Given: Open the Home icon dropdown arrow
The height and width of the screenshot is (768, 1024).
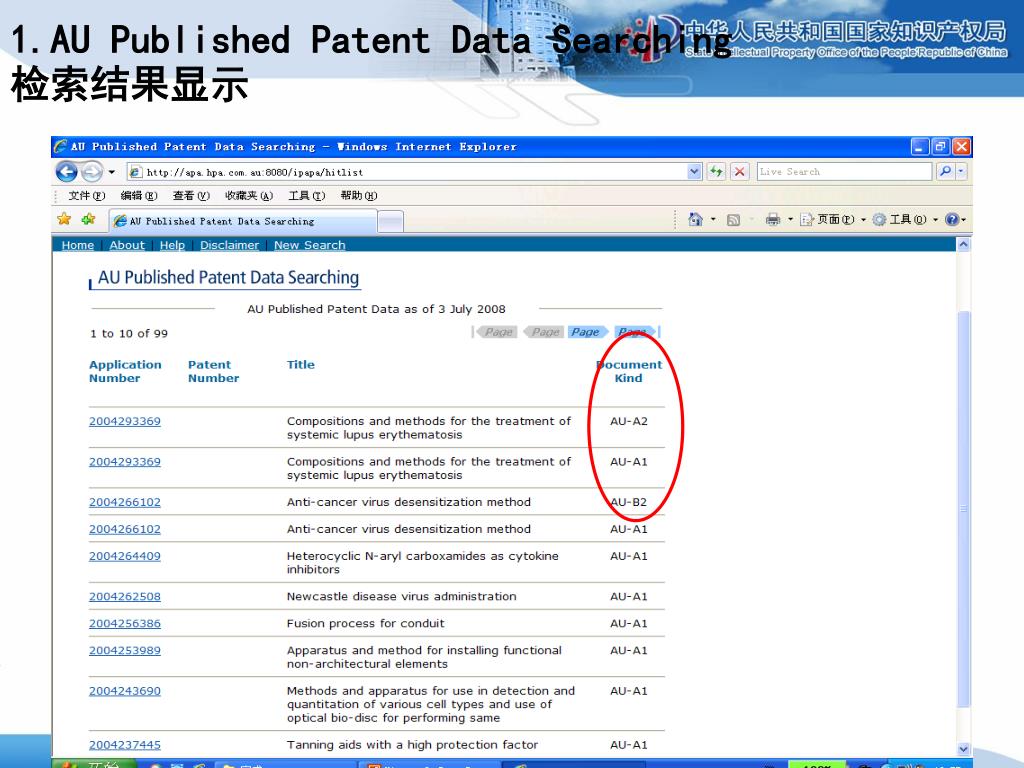Looking at the screenshot, I should [x=713, y=219].
